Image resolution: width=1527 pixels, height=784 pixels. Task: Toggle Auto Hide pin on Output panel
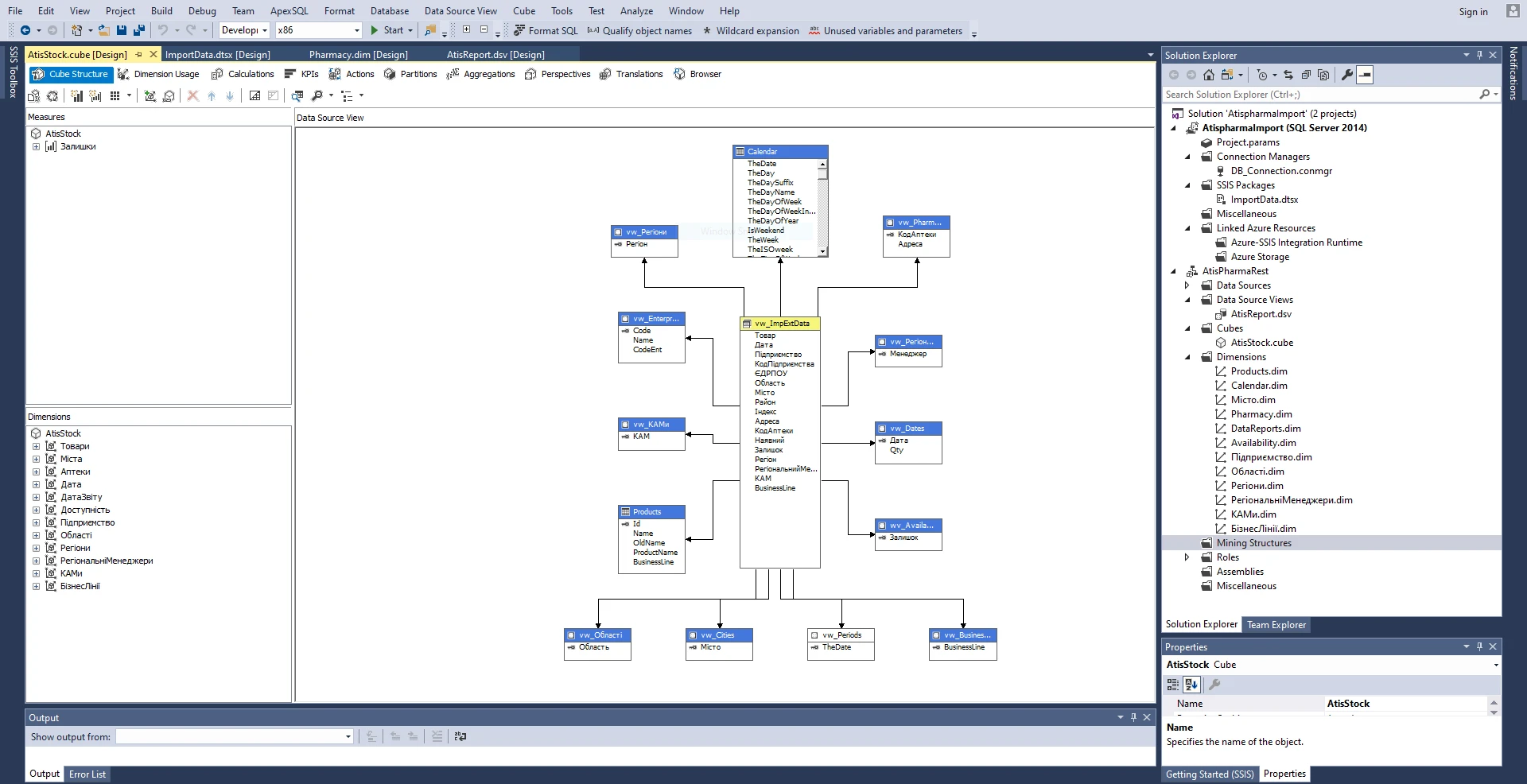(x=1133, y=717)
